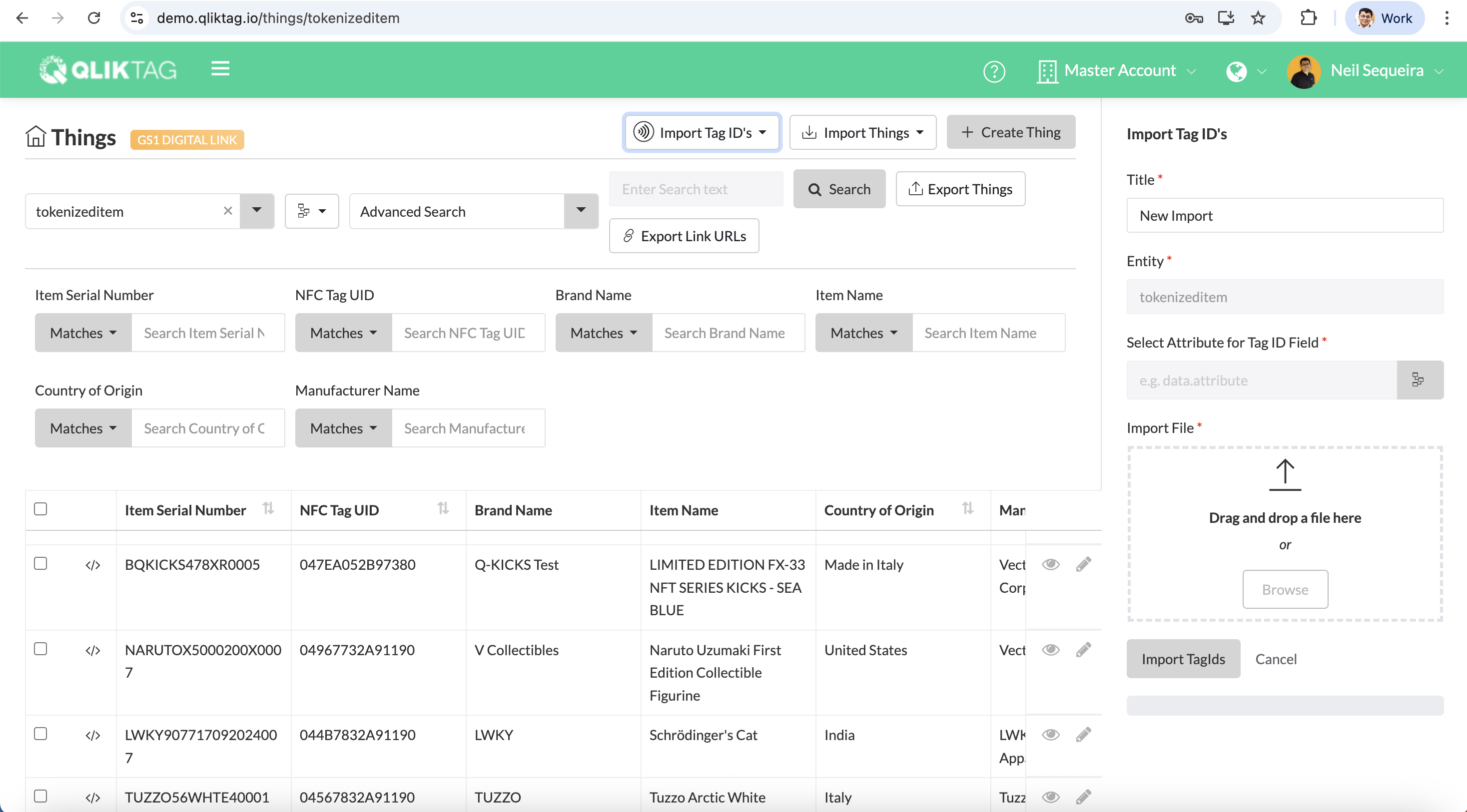Image resolution: width=1467 pixels, height=812 pixels.
Task: Open the Import Things dropdown
Action: [862, 132]
